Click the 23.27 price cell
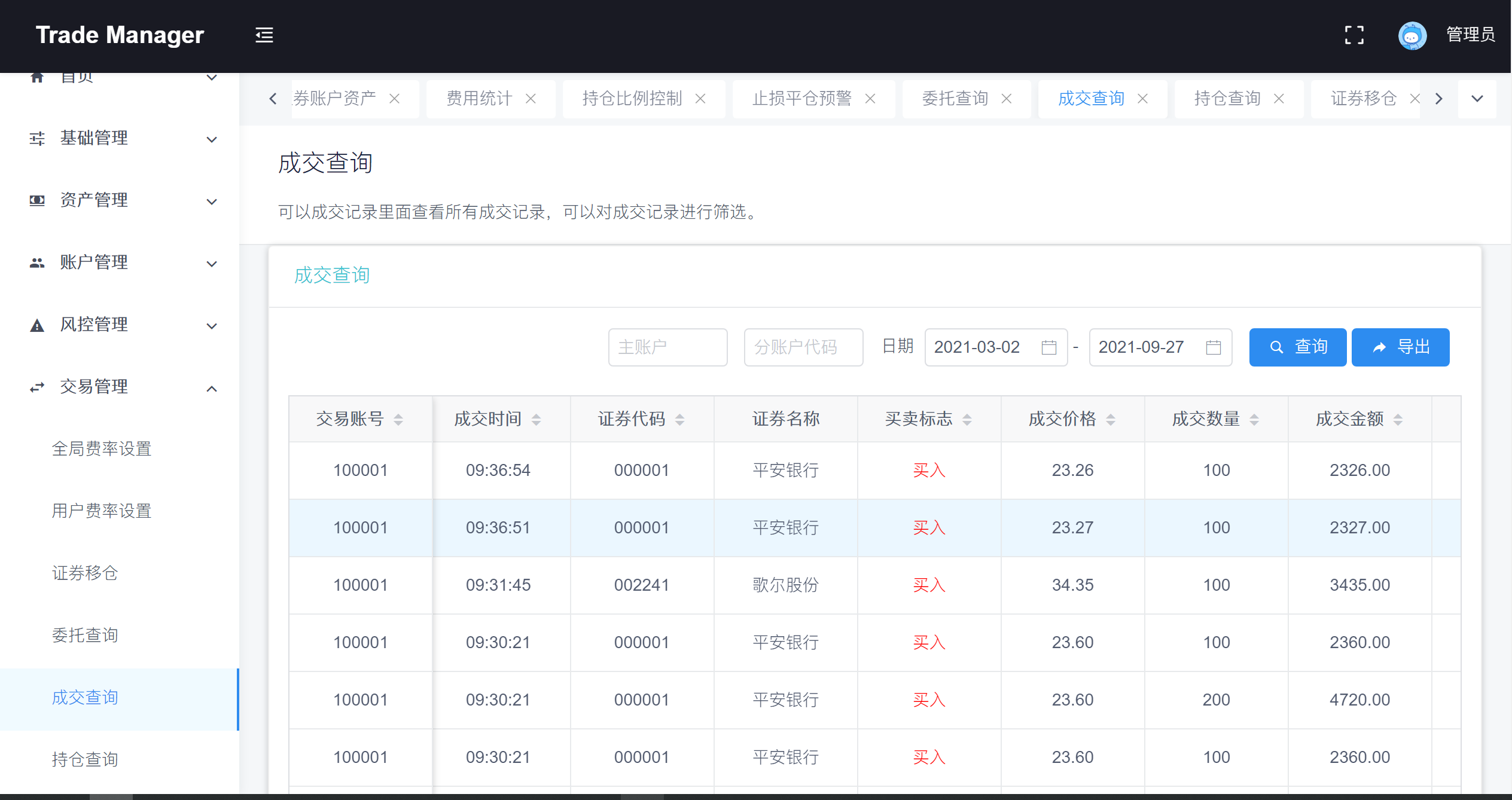The height and width of the screenshot is (800, 1512). 1072,528
